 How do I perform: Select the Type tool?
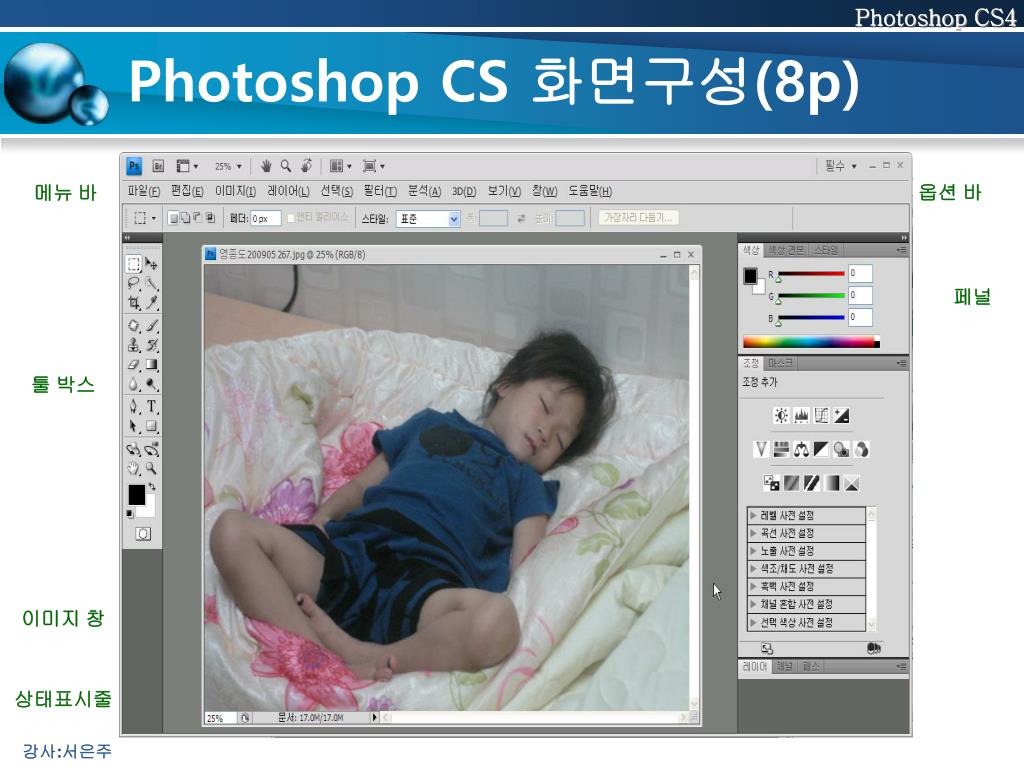[x=152, y=406]
